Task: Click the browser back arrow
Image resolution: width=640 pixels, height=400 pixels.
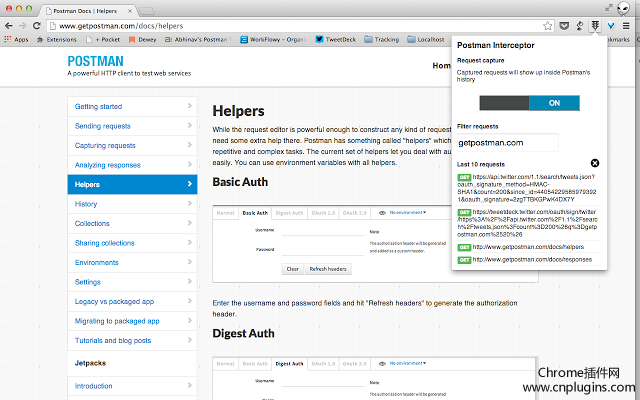Action: pos(9,26)
